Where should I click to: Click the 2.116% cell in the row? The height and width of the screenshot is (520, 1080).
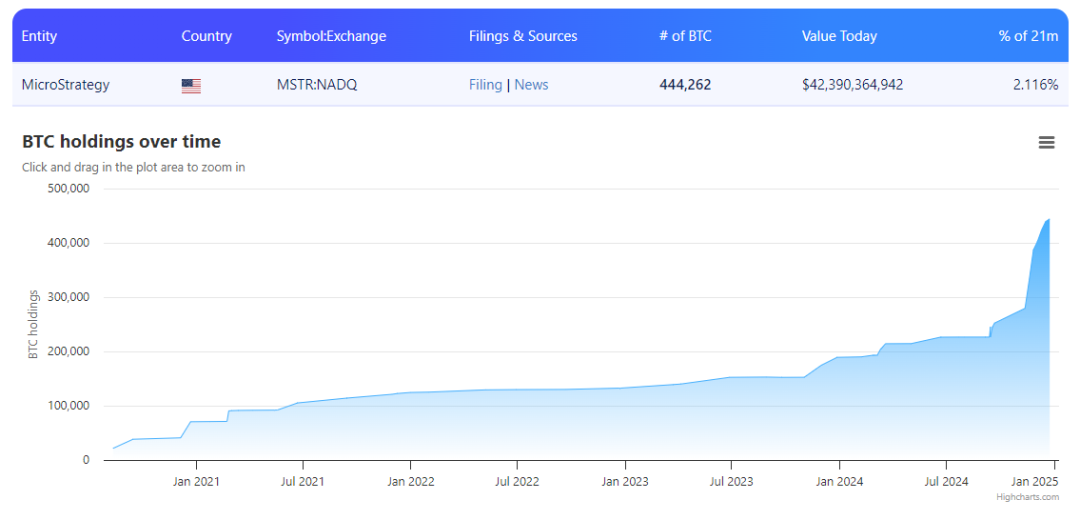[x=1035, y=85]
